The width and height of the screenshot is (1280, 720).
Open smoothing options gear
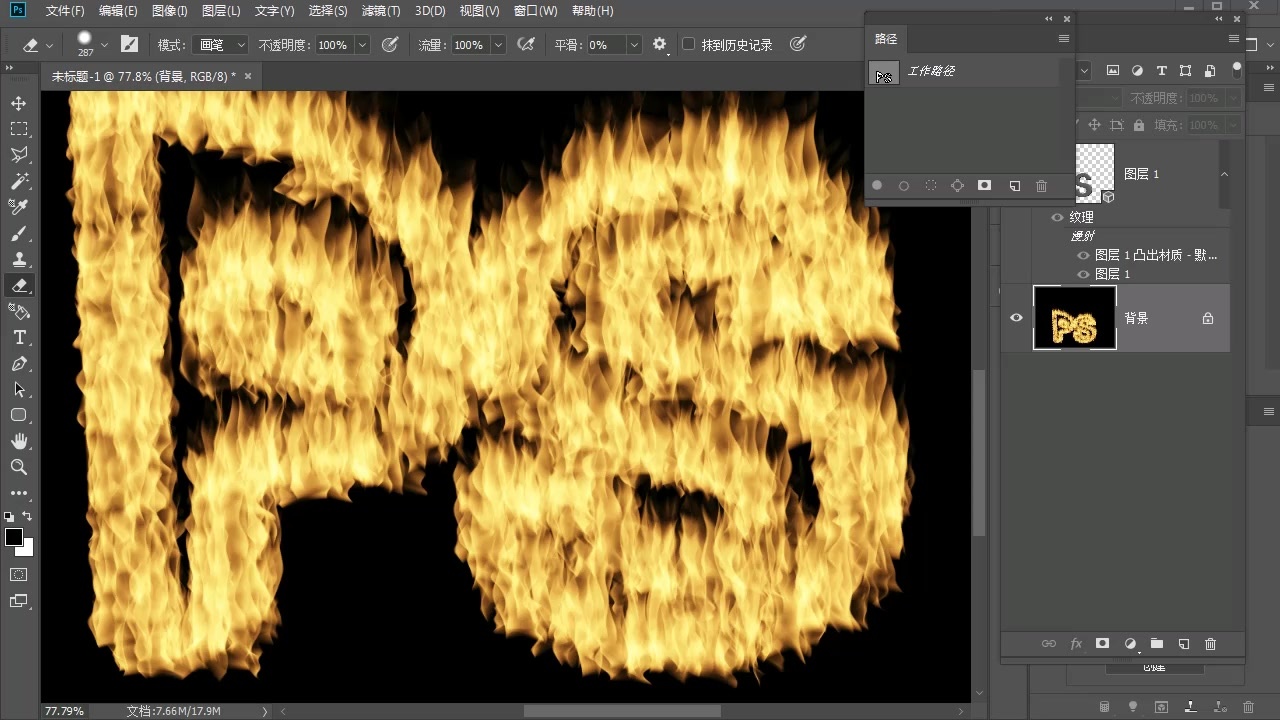[659, 44]
